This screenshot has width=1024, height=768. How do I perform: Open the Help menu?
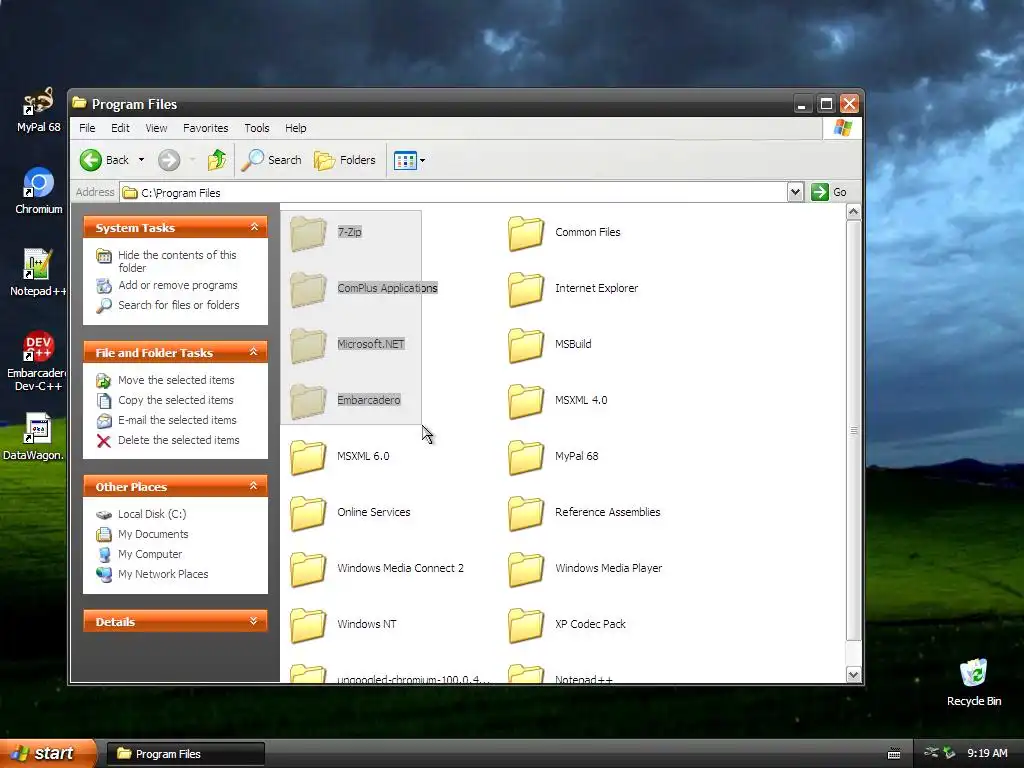[x=295, y=128]
